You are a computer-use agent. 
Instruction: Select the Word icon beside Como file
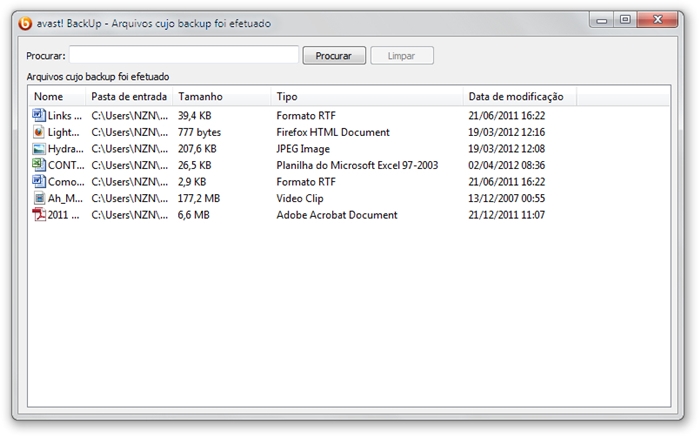[x=39, y=181]
